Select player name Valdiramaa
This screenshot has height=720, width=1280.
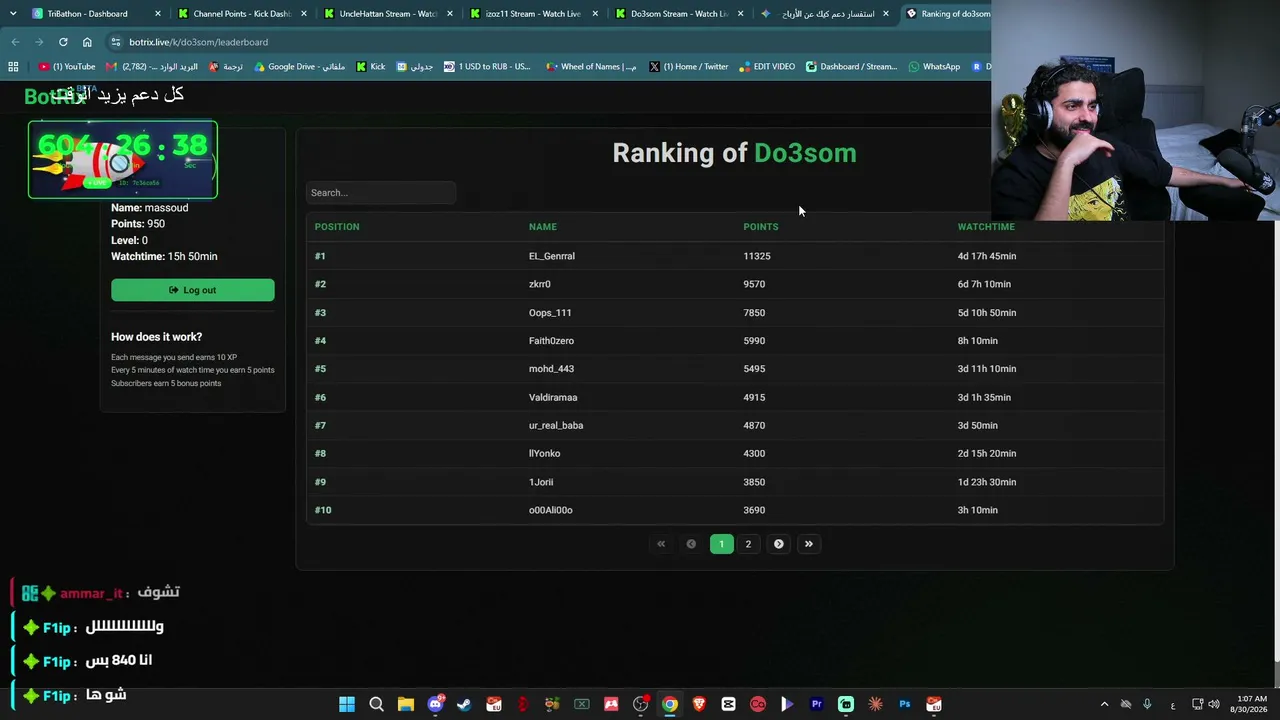(553, 397)
